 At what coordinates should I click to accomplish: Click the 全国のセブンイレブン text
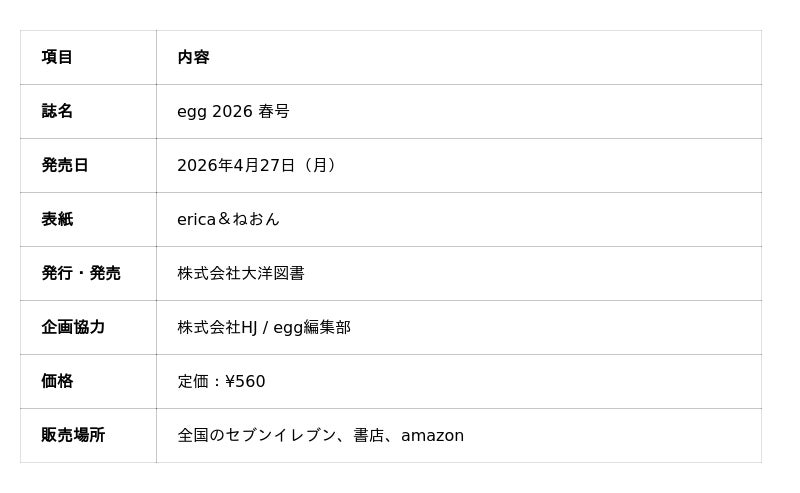click(257, 435)
